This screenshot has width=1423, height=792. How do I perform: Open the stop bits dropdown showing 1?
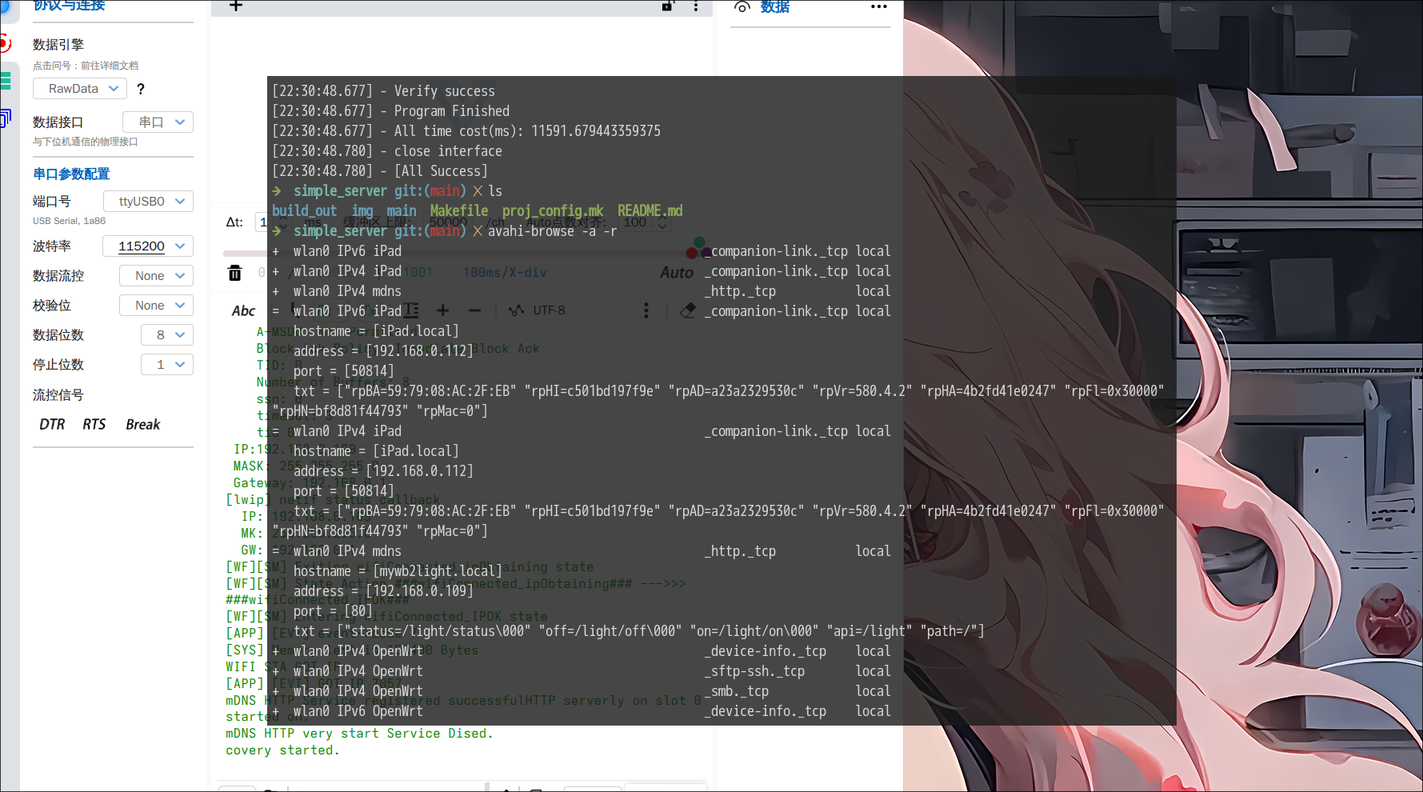tap(167, 365)
